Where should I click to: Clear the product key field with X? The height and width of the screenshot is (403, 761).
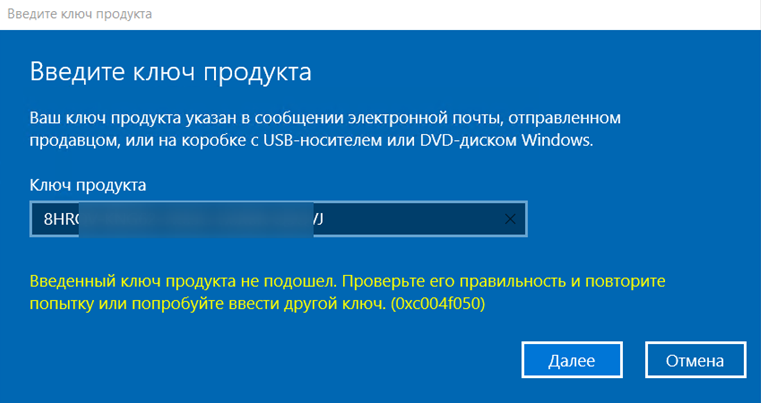510,218
